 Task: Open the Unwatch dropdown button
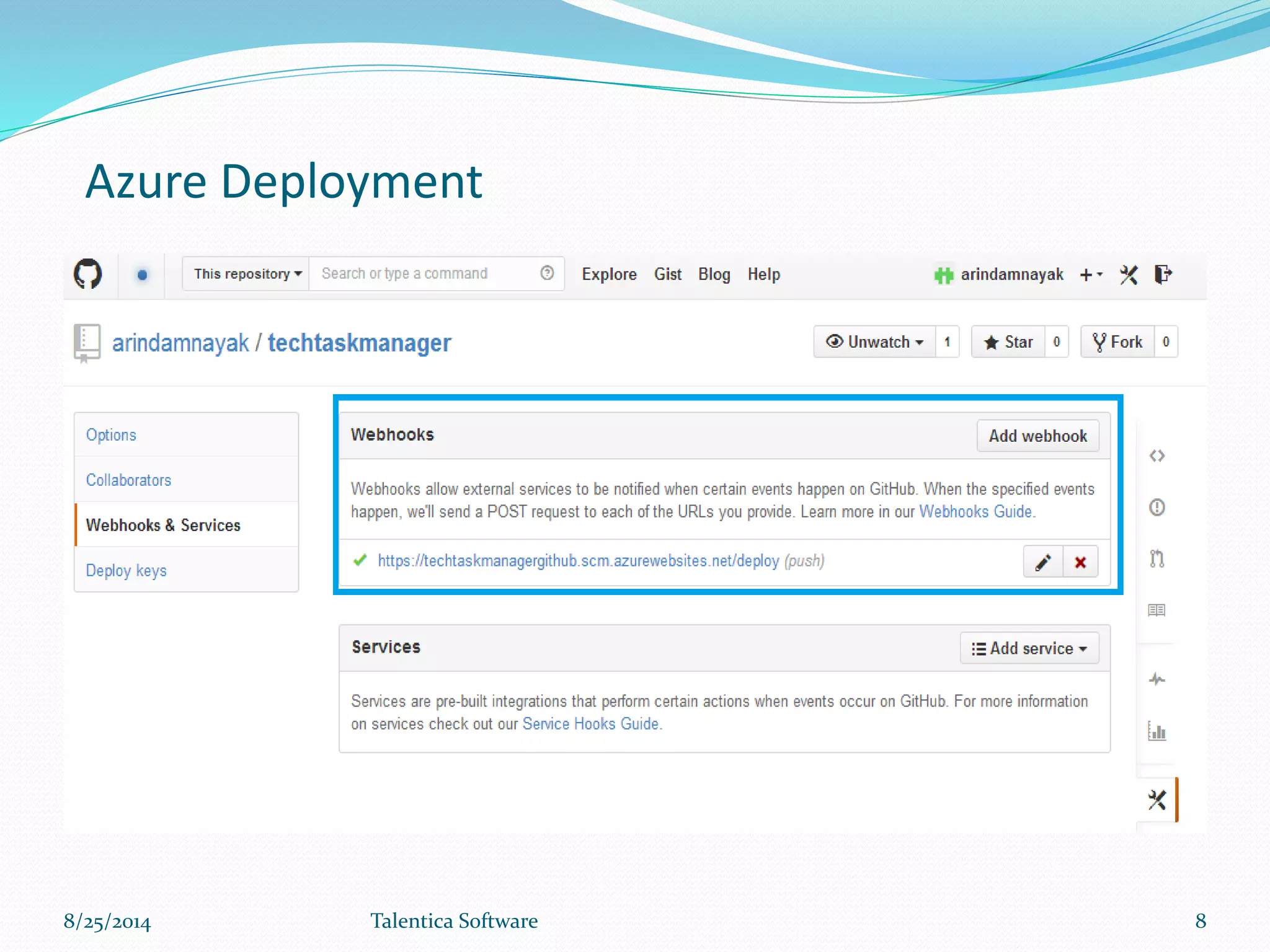click(x=874, y=342)
